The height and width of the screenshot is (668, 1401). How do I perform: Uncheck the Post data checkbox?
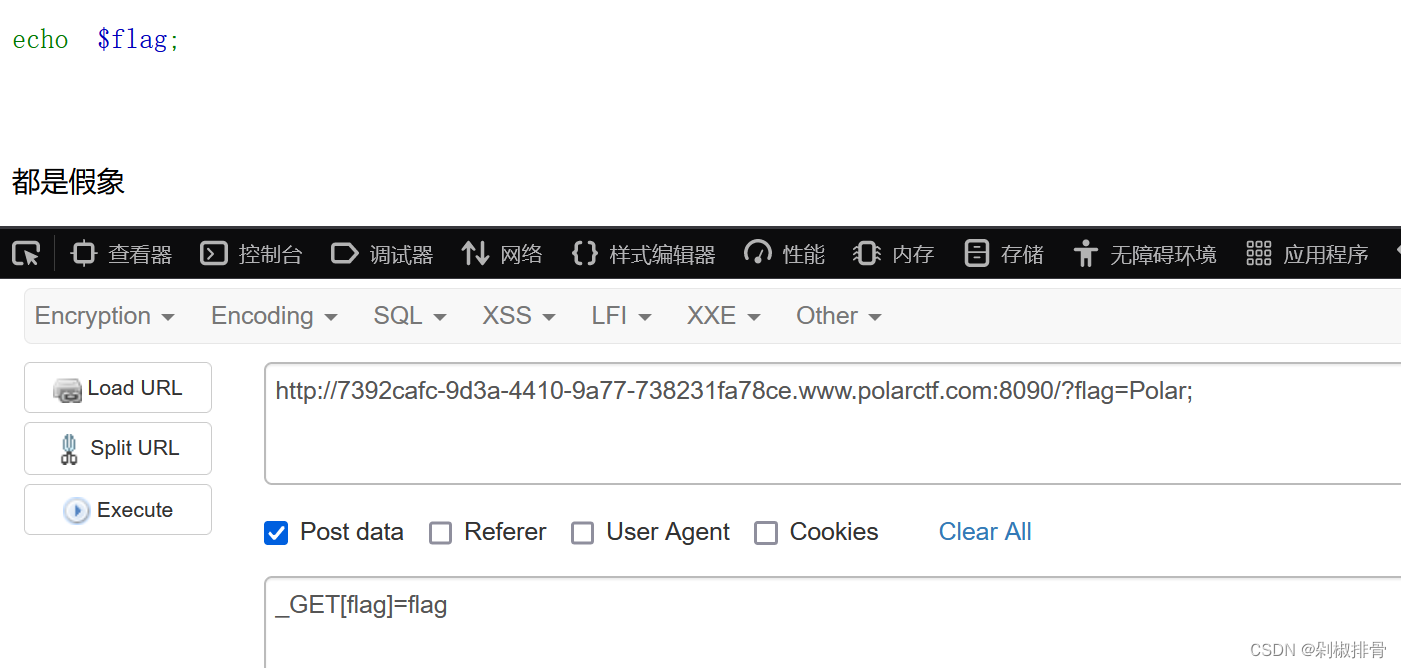coord(276,533)
